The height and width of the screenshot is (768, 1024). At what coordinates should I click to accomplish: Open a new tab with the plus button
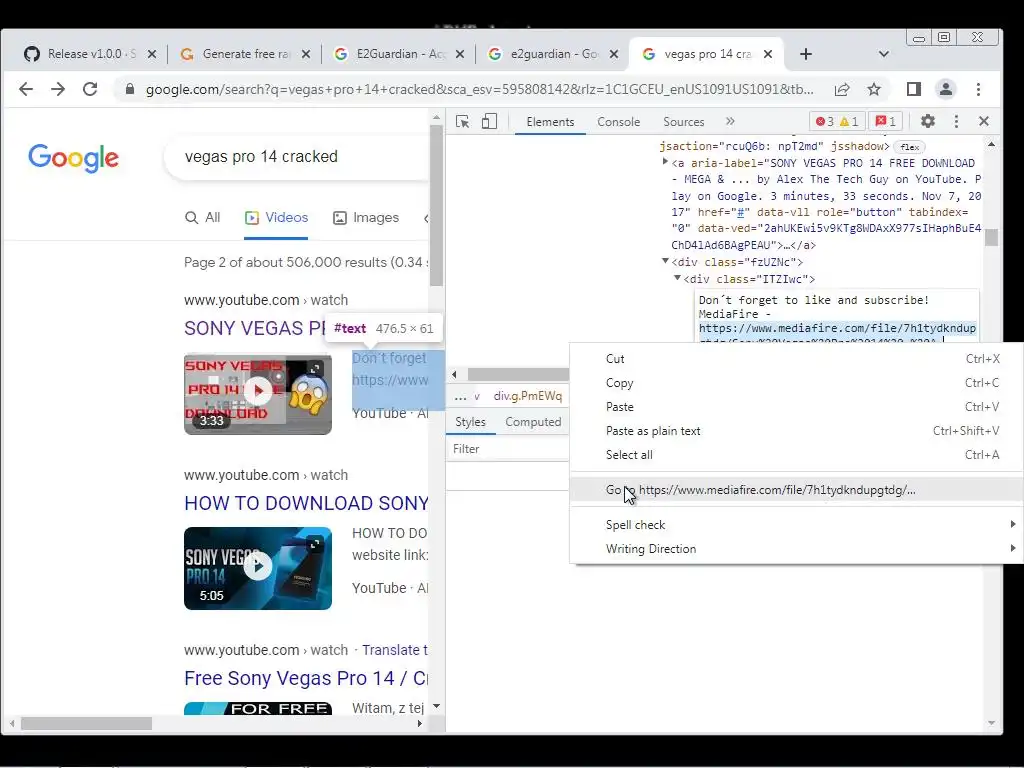tap(806, 54)
